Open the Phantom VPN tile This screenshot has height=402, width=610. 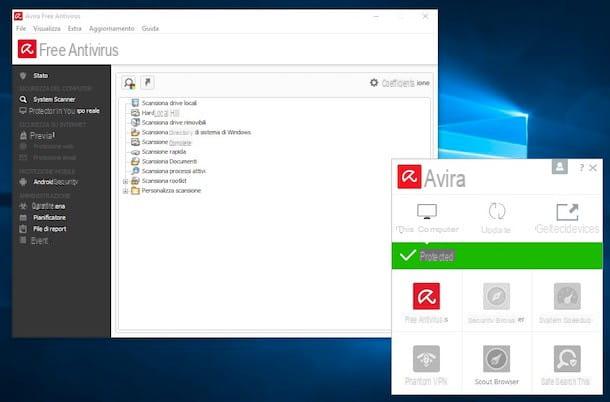(426, 365)
